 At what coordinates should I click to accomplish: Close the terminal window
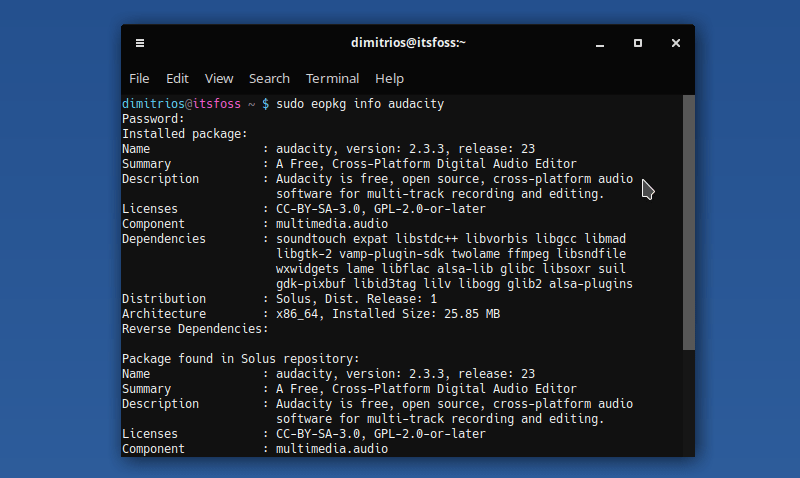pos(676,43)
